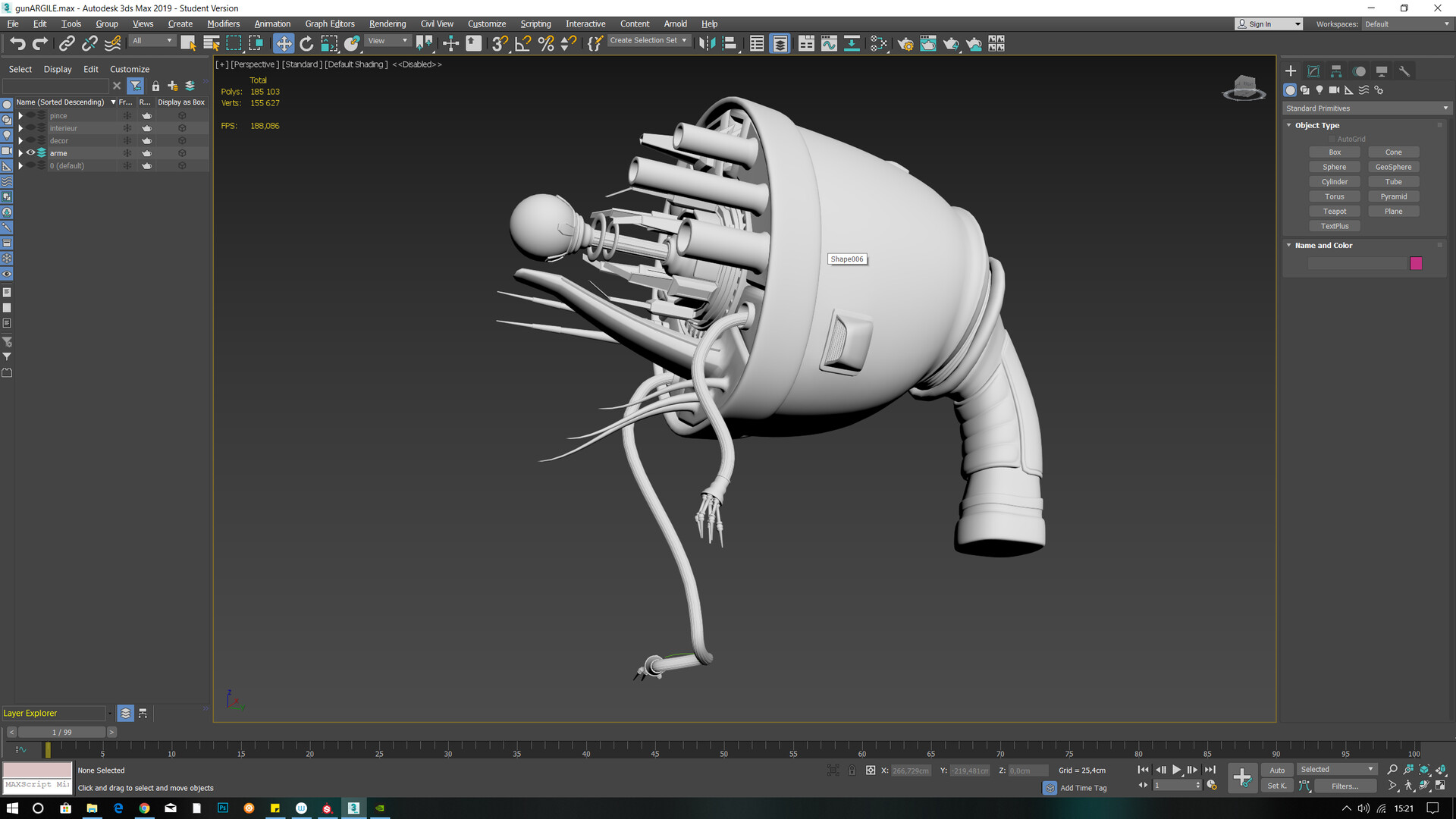Image resolution: width=1456 pixels, height=819 pixels.
Task: Click the pink object color swatch
Action: click(x=1416, y=264)
